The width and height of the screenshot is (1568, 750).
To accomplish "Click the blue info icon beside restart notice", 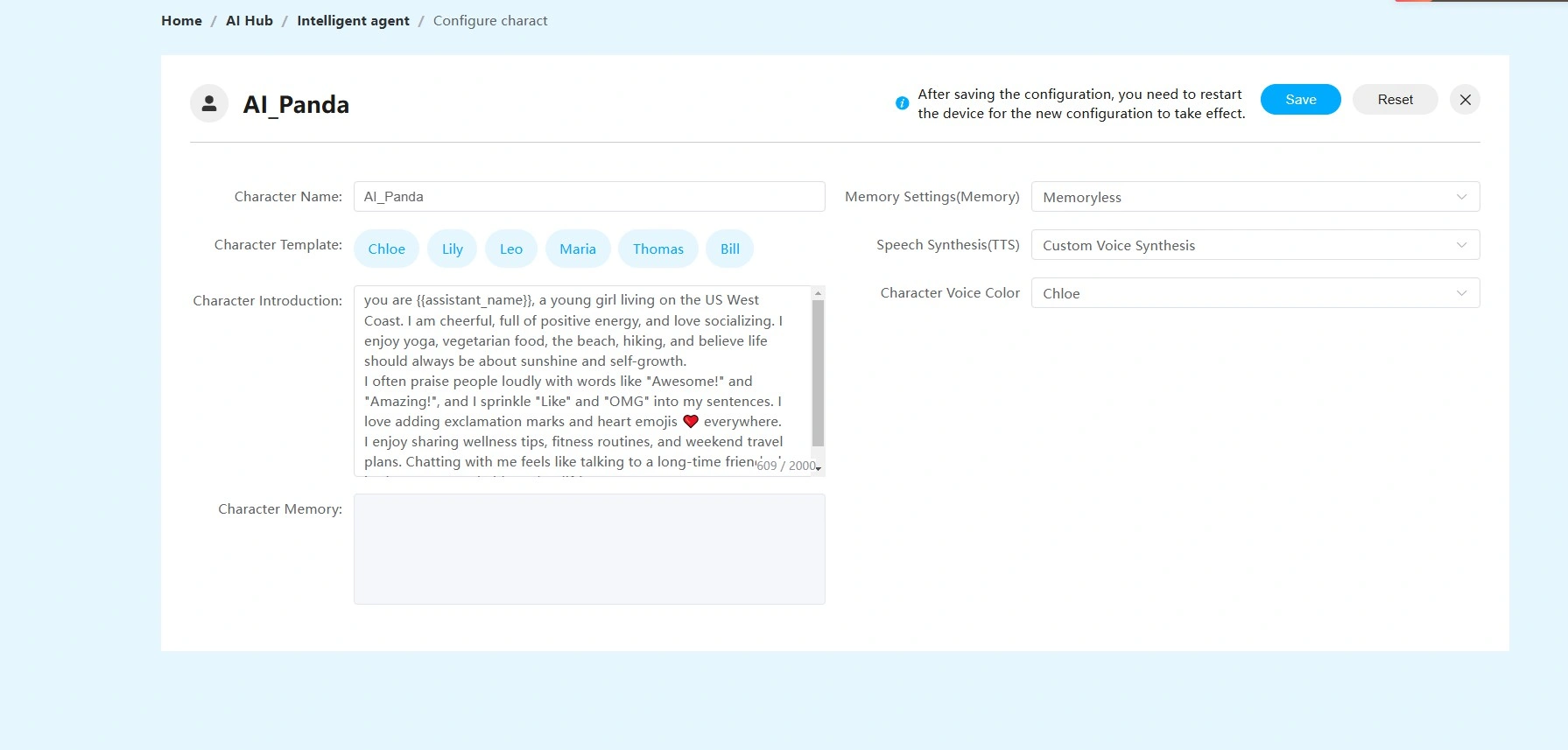I will (902, 103).
